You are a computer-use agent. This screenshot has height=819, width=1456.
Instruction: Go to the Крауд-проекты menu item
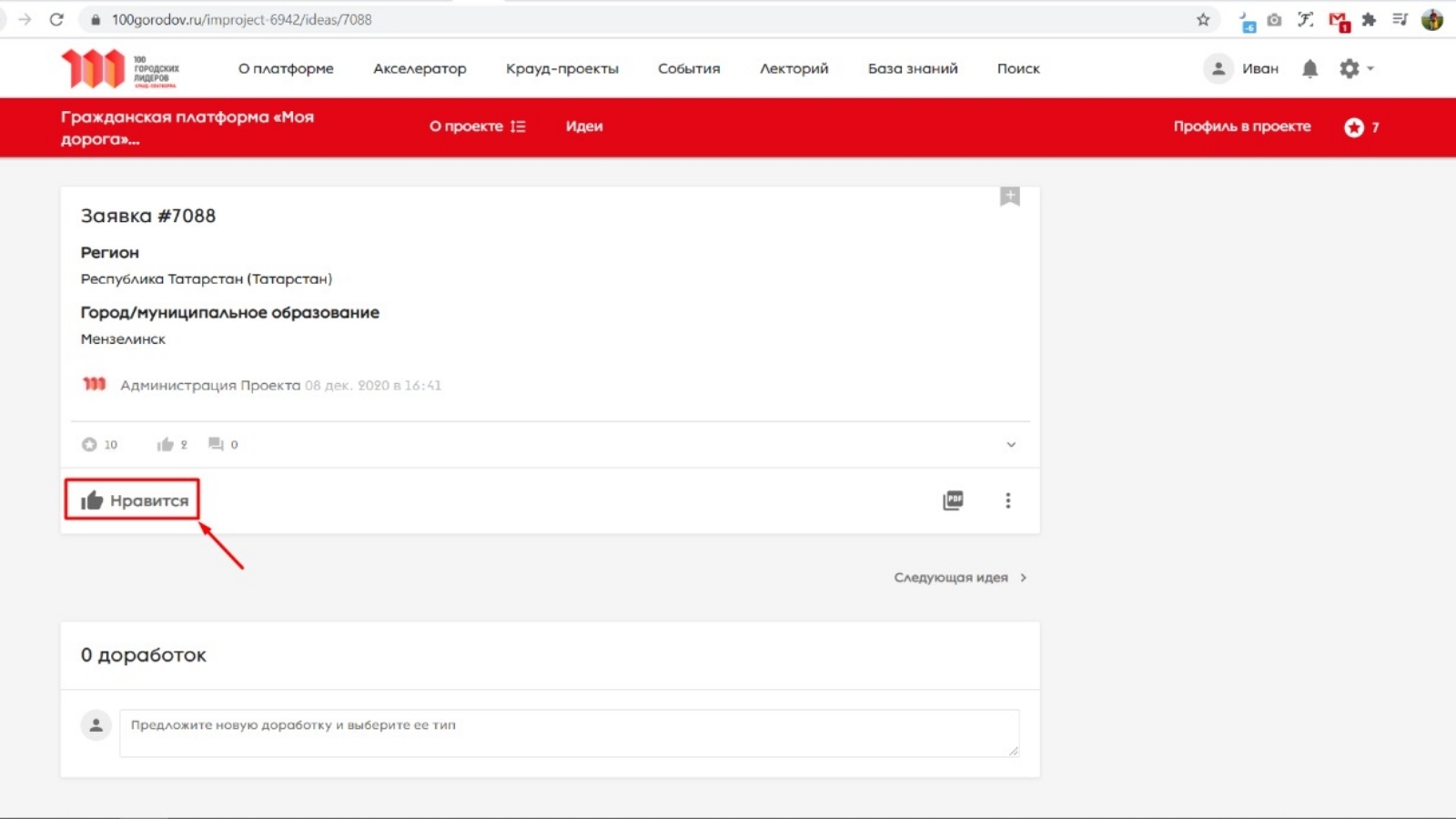[561, 69]
